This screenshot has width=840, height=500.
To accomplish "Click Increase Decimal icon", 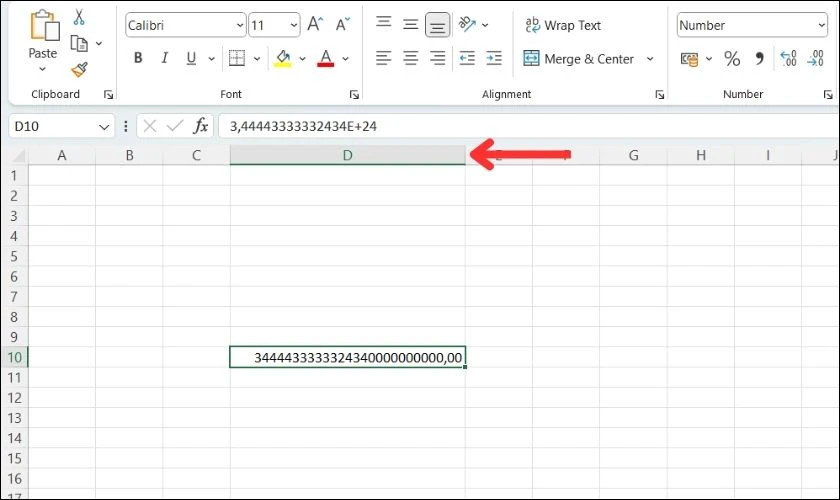I will click(789, 58).
